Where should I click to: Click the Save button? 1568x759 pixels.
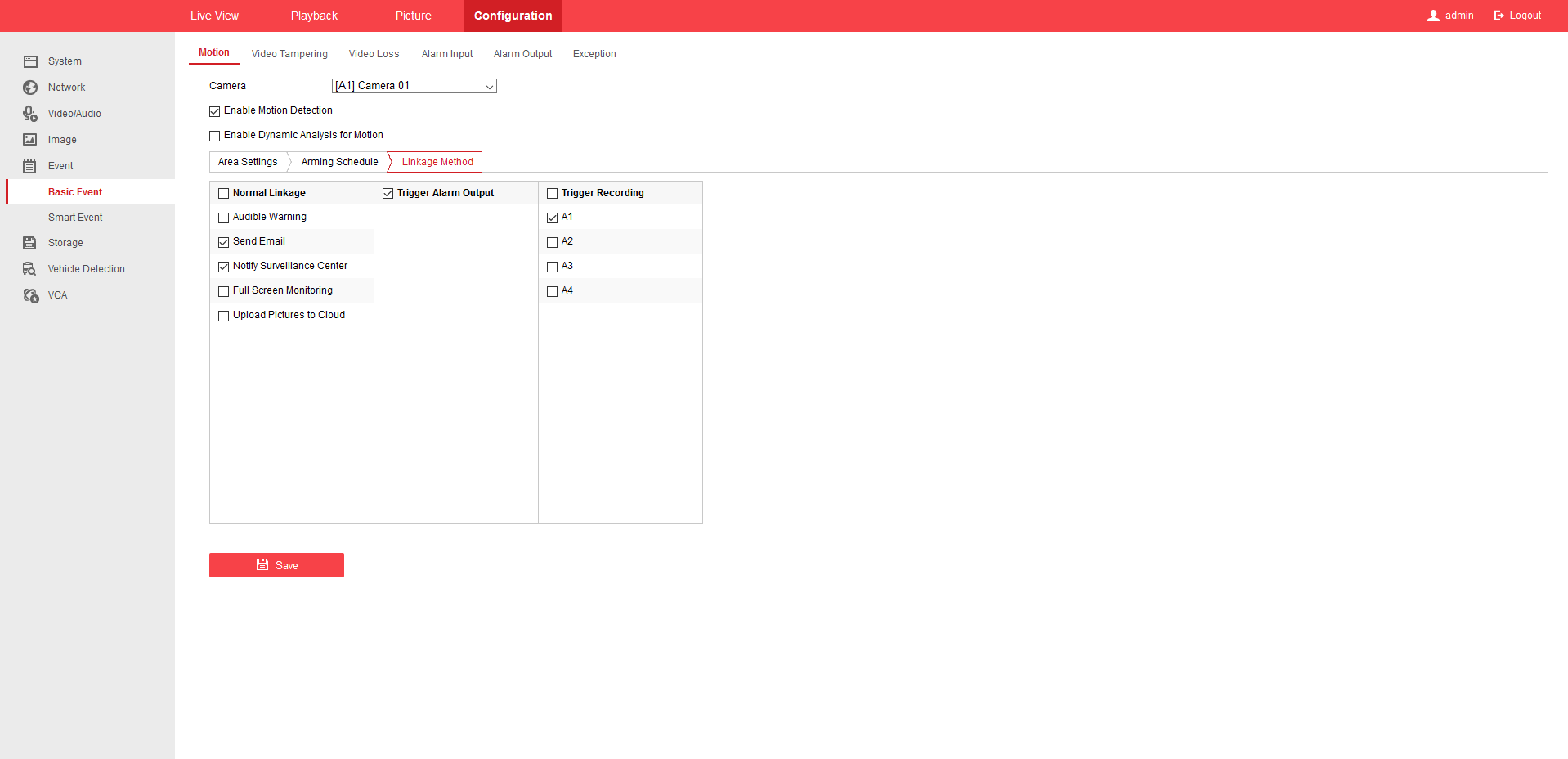[276, 565]
